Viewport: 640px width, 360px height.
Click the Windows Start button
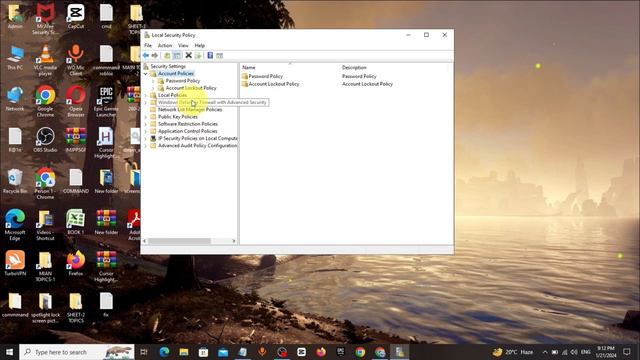9,352
